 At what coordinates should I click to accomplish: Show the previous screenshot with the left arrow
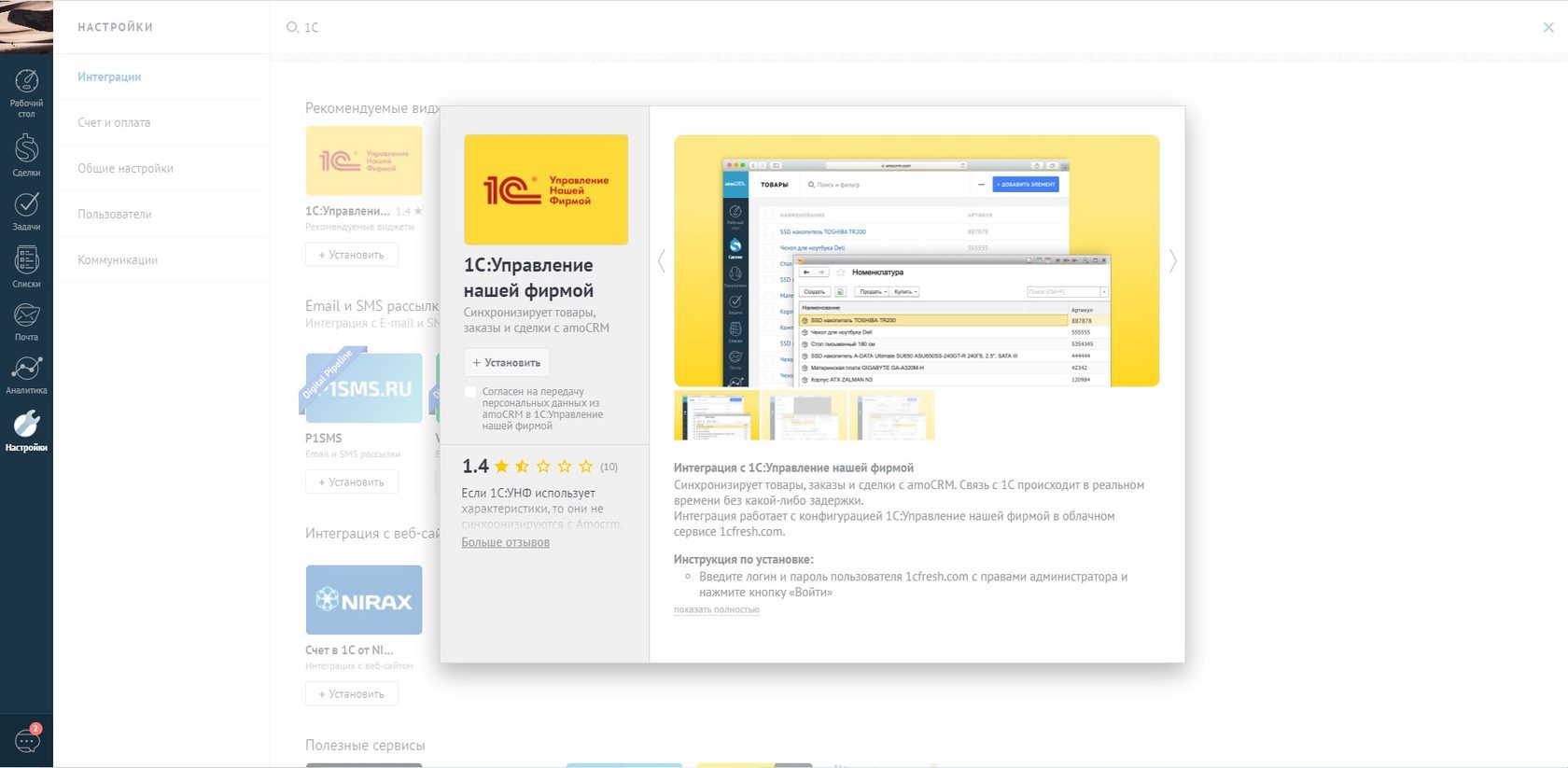[662, 261]
